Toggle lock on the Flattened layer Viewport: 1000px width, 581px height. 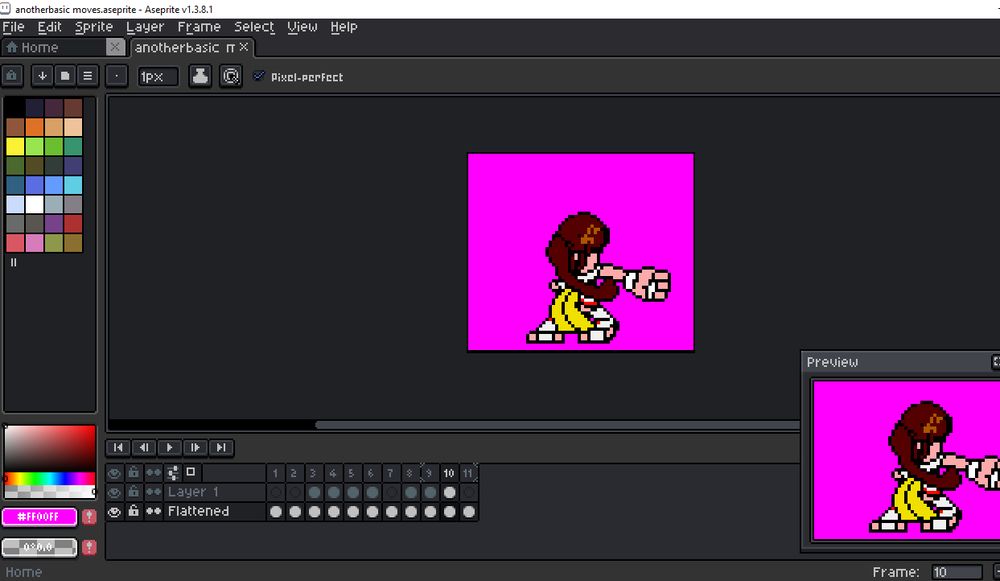133,511
